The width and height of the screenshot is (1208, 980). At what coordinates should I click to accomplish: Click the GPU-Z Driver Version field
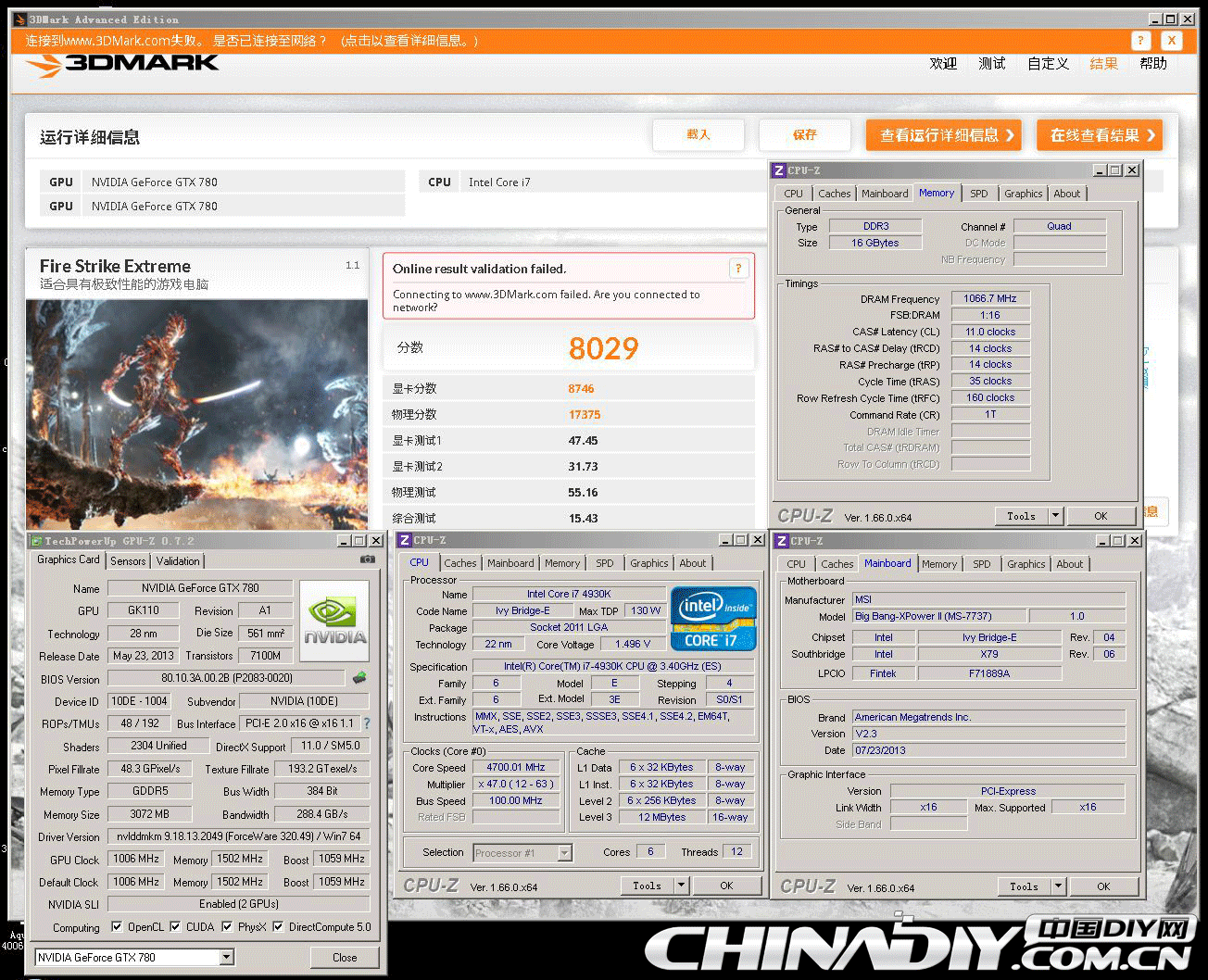coord(238,836)
